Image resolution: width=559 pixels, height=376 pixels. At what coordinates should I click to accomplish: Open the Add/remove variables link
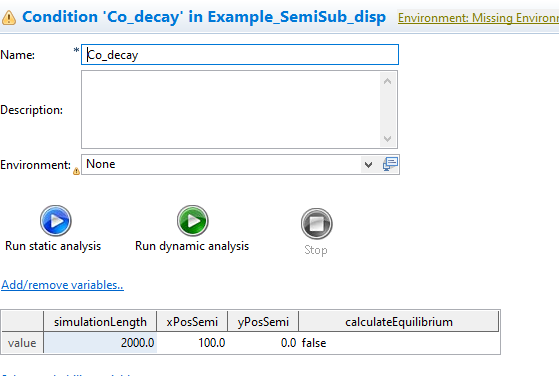pos(62,285)
